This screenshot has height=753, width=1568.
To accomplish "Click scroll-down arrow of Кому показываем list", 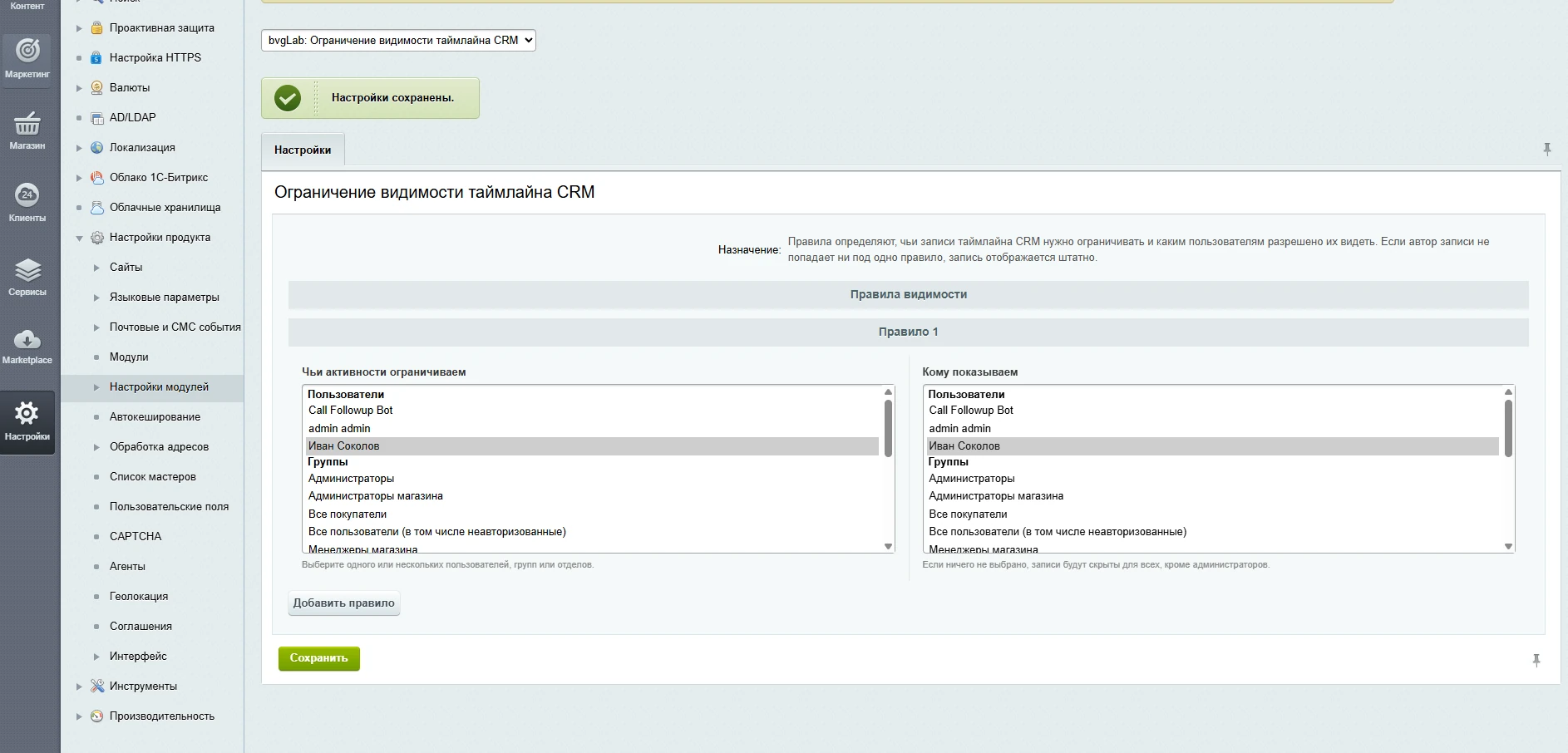I will pos(1508,546).
